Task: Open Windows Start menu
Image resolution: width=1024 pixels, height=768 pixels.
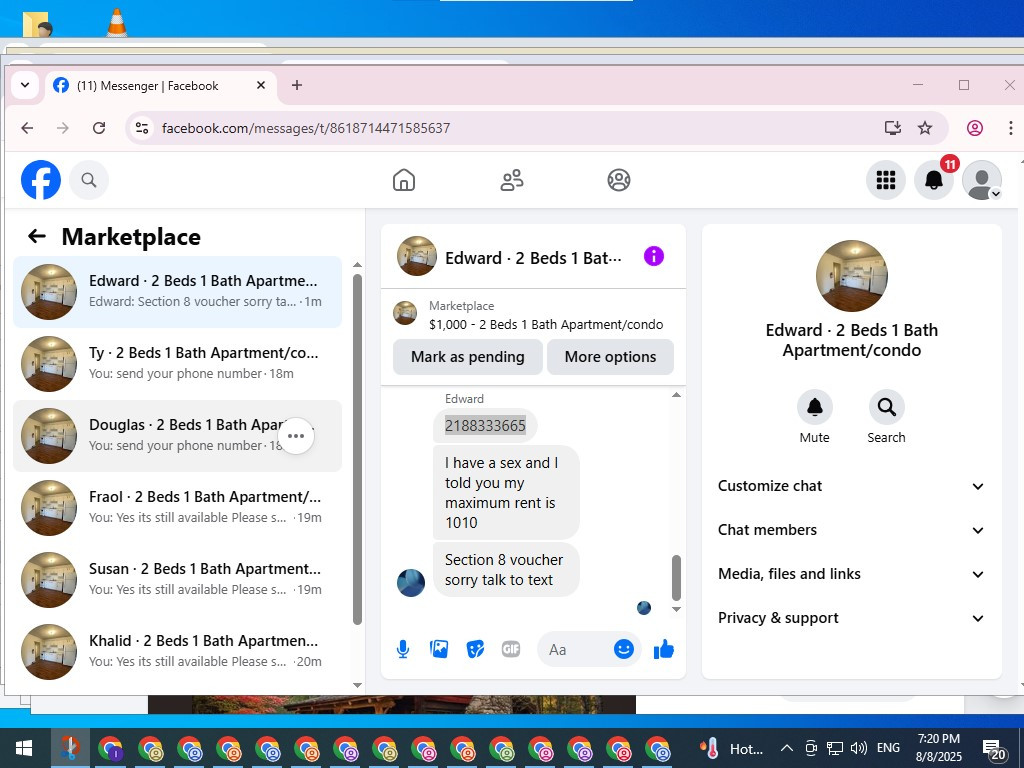Action: click(x=24, y=748)
